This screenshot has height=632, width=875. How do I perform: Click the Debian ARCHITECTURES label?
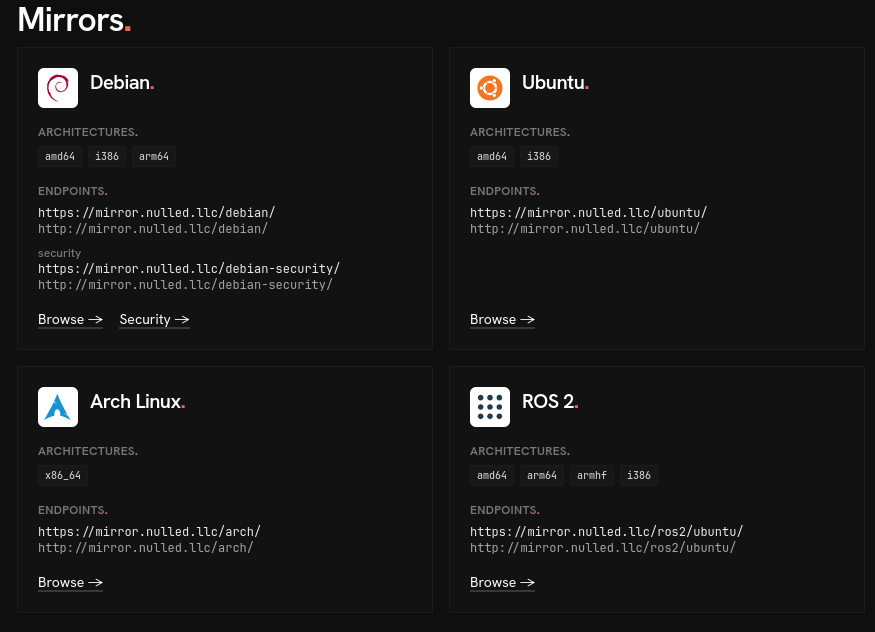click(88, 132)
